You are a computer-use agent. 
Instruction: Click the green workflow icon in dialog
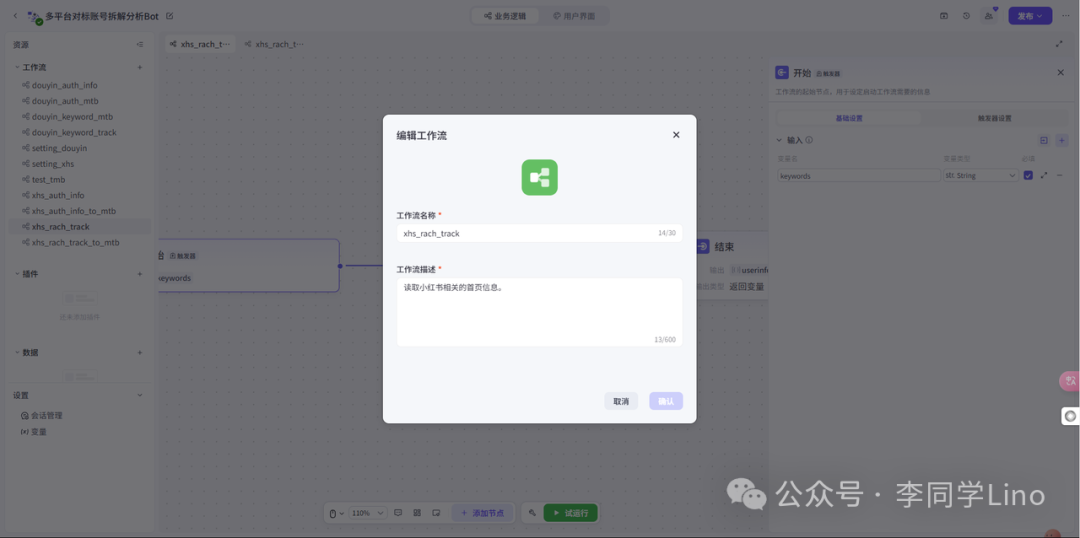[539, 177]
